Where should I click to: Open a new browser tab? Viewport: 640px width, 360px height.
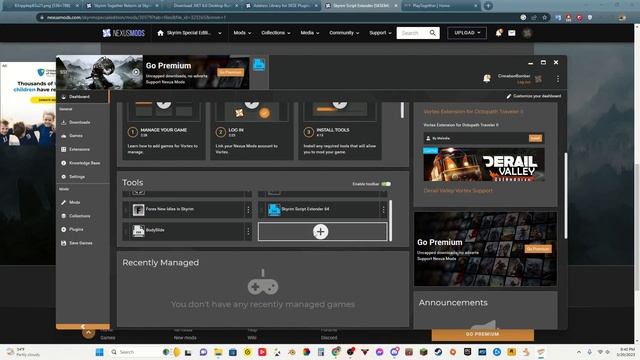point(488,6)
